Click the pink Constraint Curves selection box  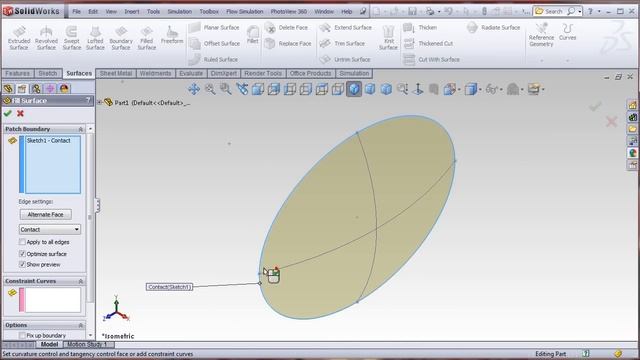coord(50,300)
